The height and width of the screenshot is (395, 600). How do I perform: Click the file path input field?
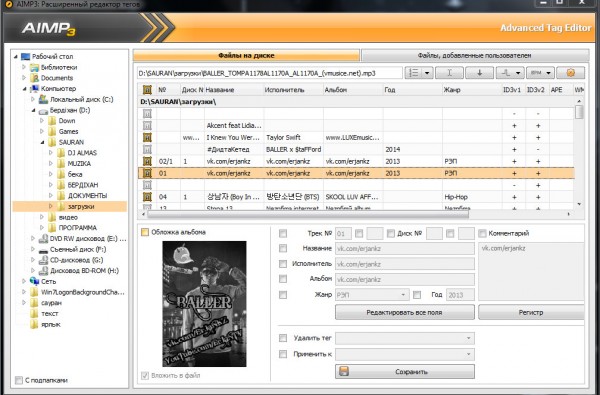coord(270,73)
